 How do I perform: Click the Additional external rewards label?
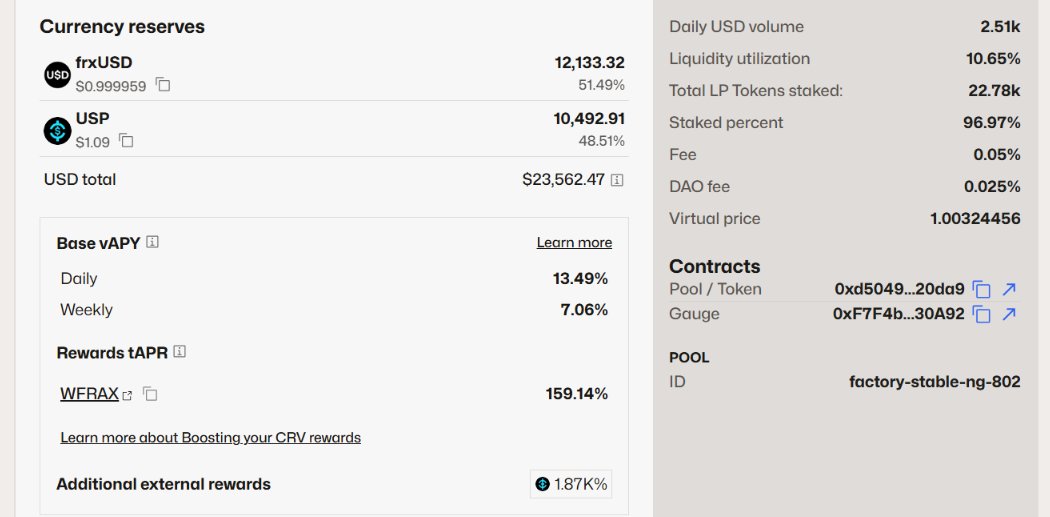[x=163, y=484]
